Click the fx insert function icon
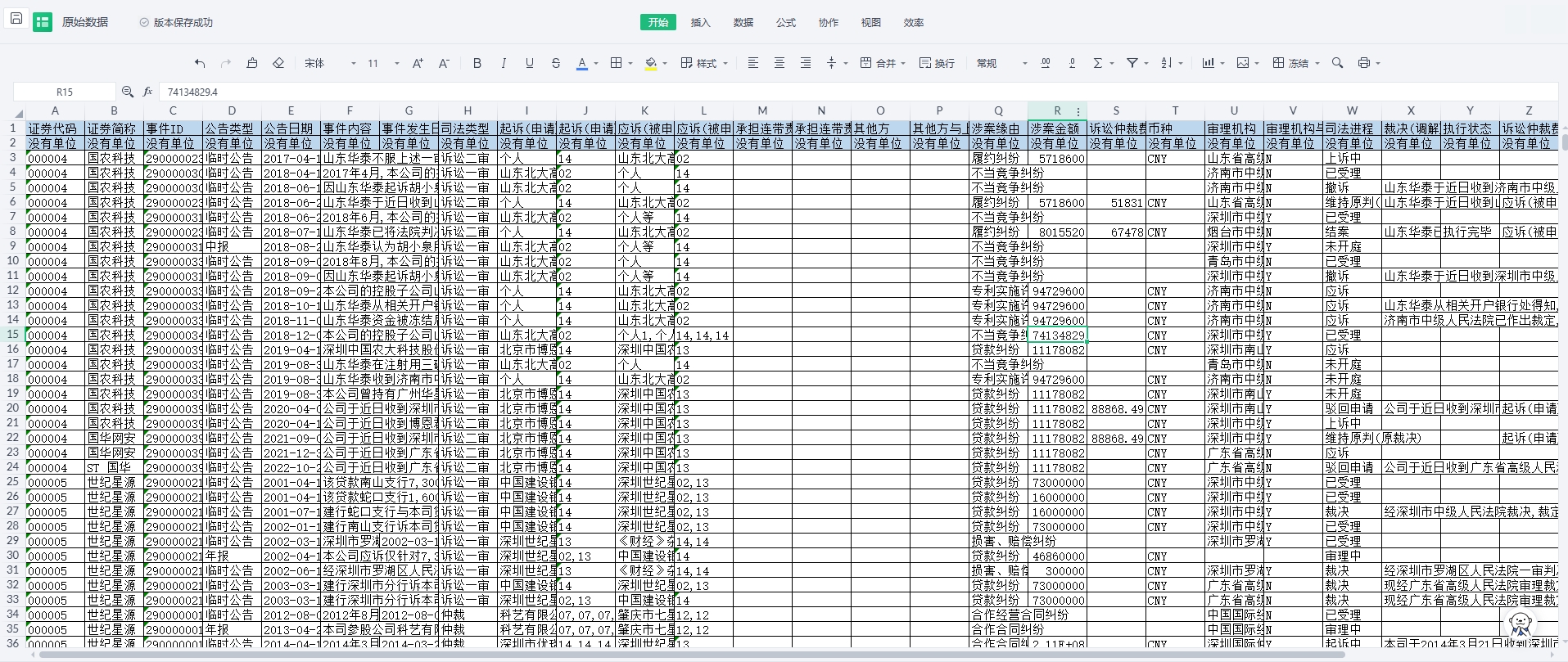This screenshot has width=1568, height=662. [147, 92]
